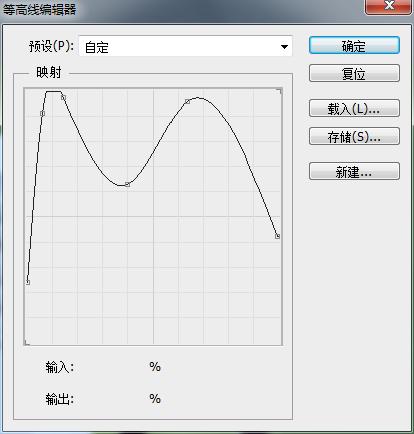The height and width of the screenshot is (434, 414).
Task: Click the 复位 button
Action: 354,73
